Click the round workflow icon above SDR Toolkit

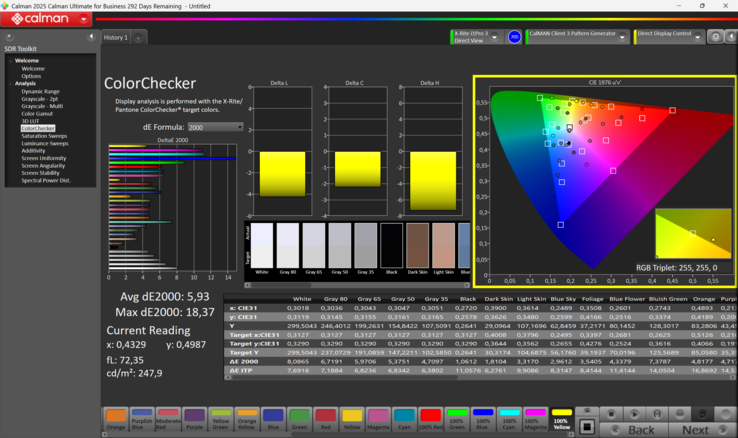9,37
